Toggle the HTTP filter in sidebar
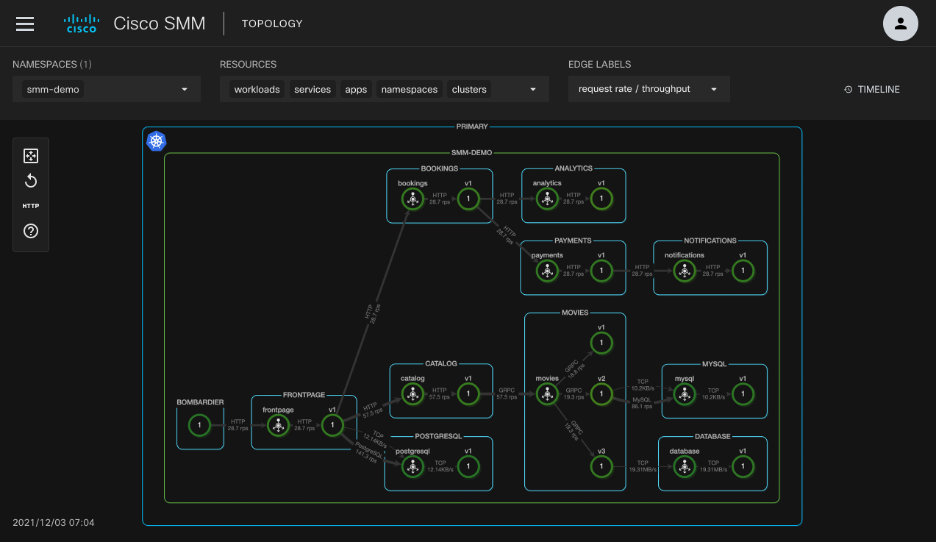Screen dimensions: 936x542 (x=31, y=206)
